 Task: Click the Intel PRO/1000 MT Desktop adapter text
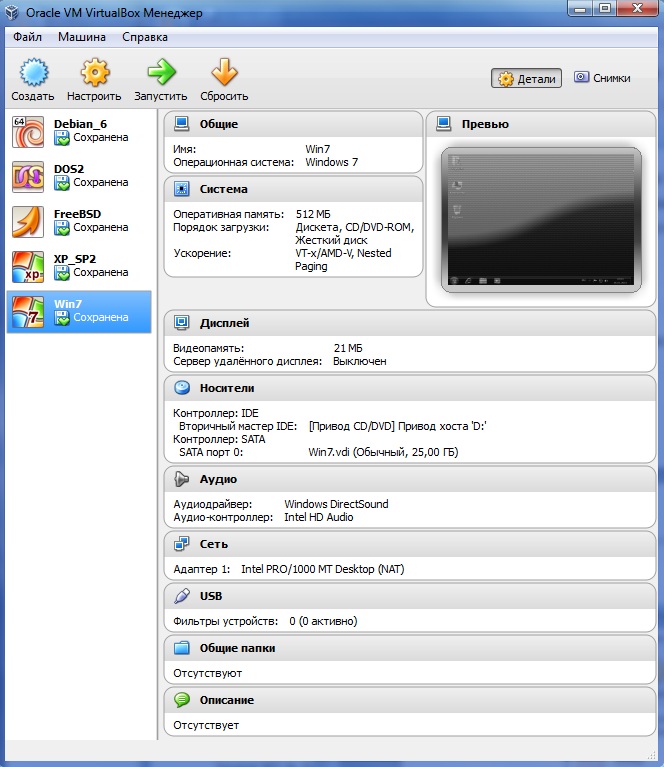coord(322,569)
